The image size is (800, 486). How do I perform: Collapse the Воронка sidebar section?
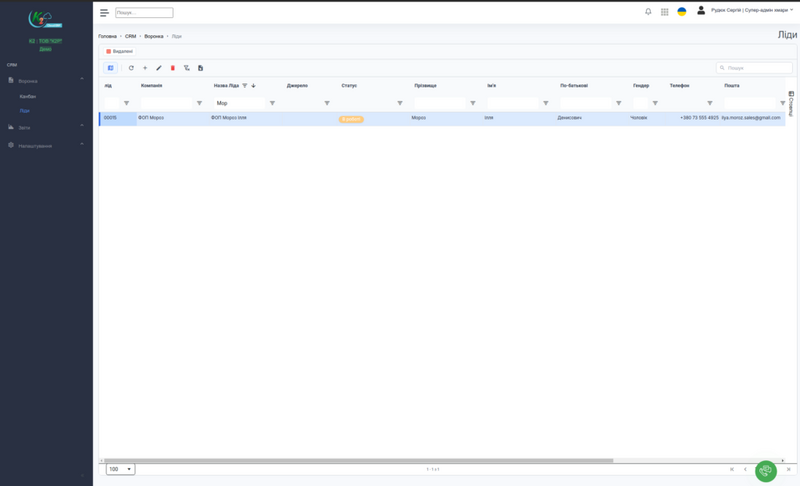(x=82, y=80)
